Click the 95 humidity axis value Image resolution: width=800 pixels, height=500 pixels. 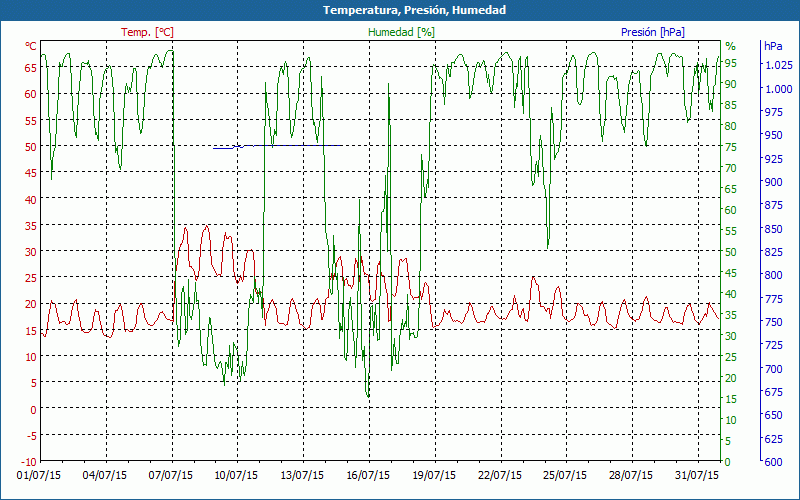click(731, 63)
